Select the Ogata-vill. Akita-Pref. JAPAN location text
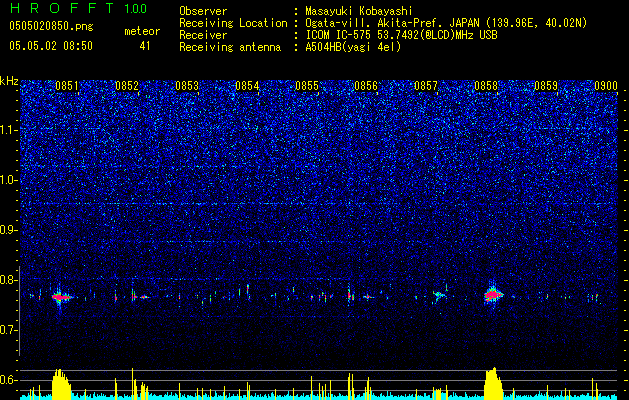This screenshot has height=400, width=629. click(x=446, y=23)
